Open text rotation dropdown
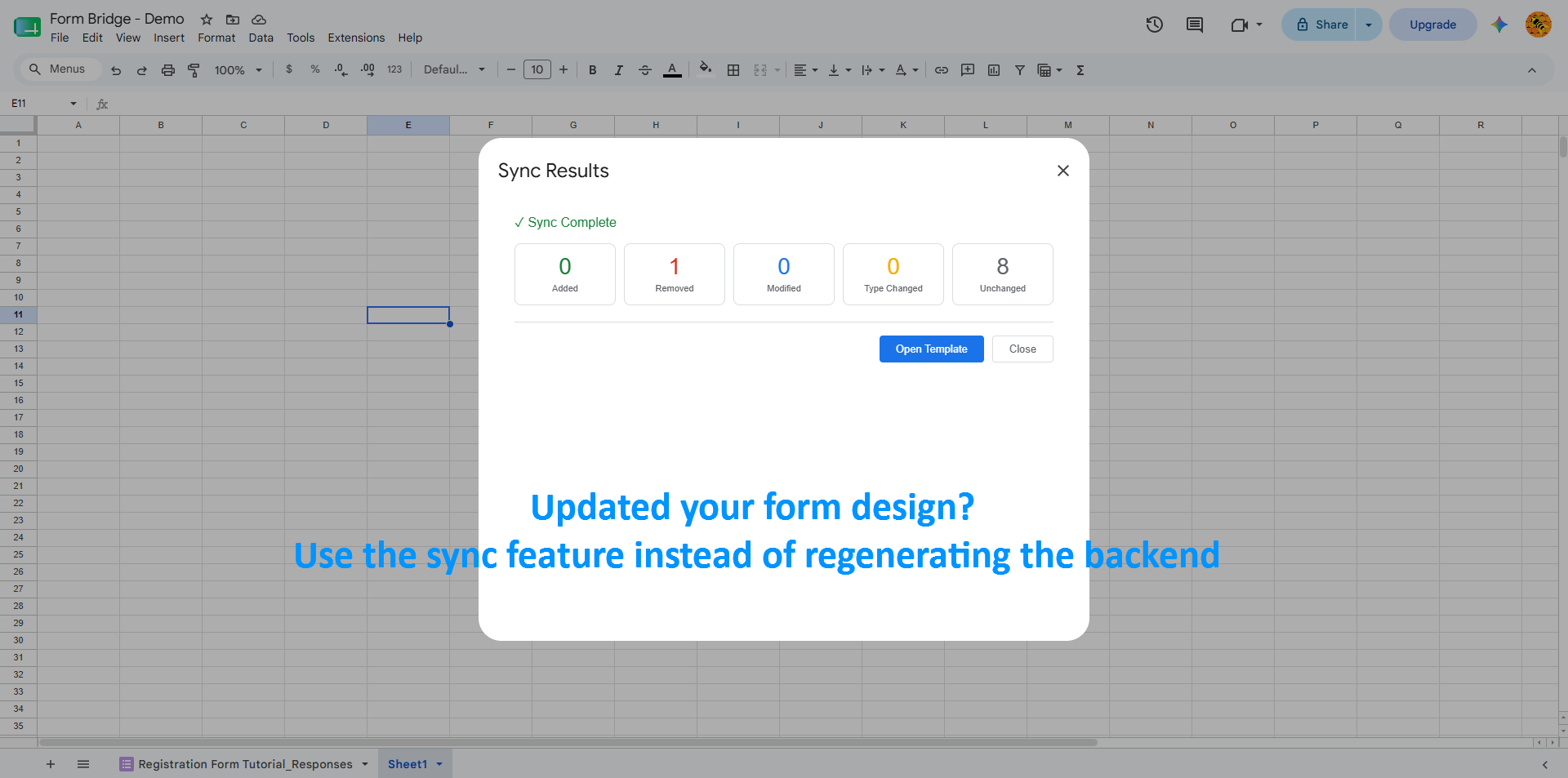This screenshot has width=1568, height=778. [x=906, y=70]
